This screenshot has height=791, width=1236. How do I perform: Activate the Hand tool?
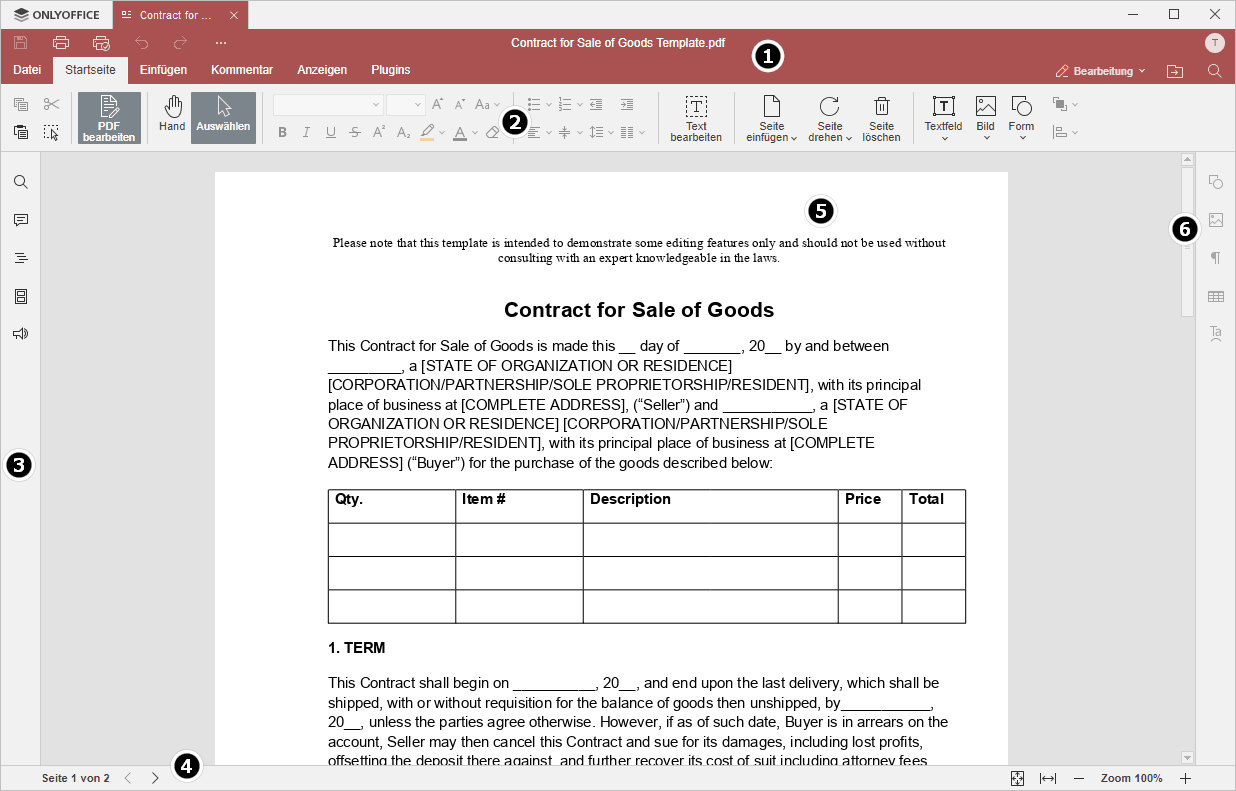coord(172,118)
